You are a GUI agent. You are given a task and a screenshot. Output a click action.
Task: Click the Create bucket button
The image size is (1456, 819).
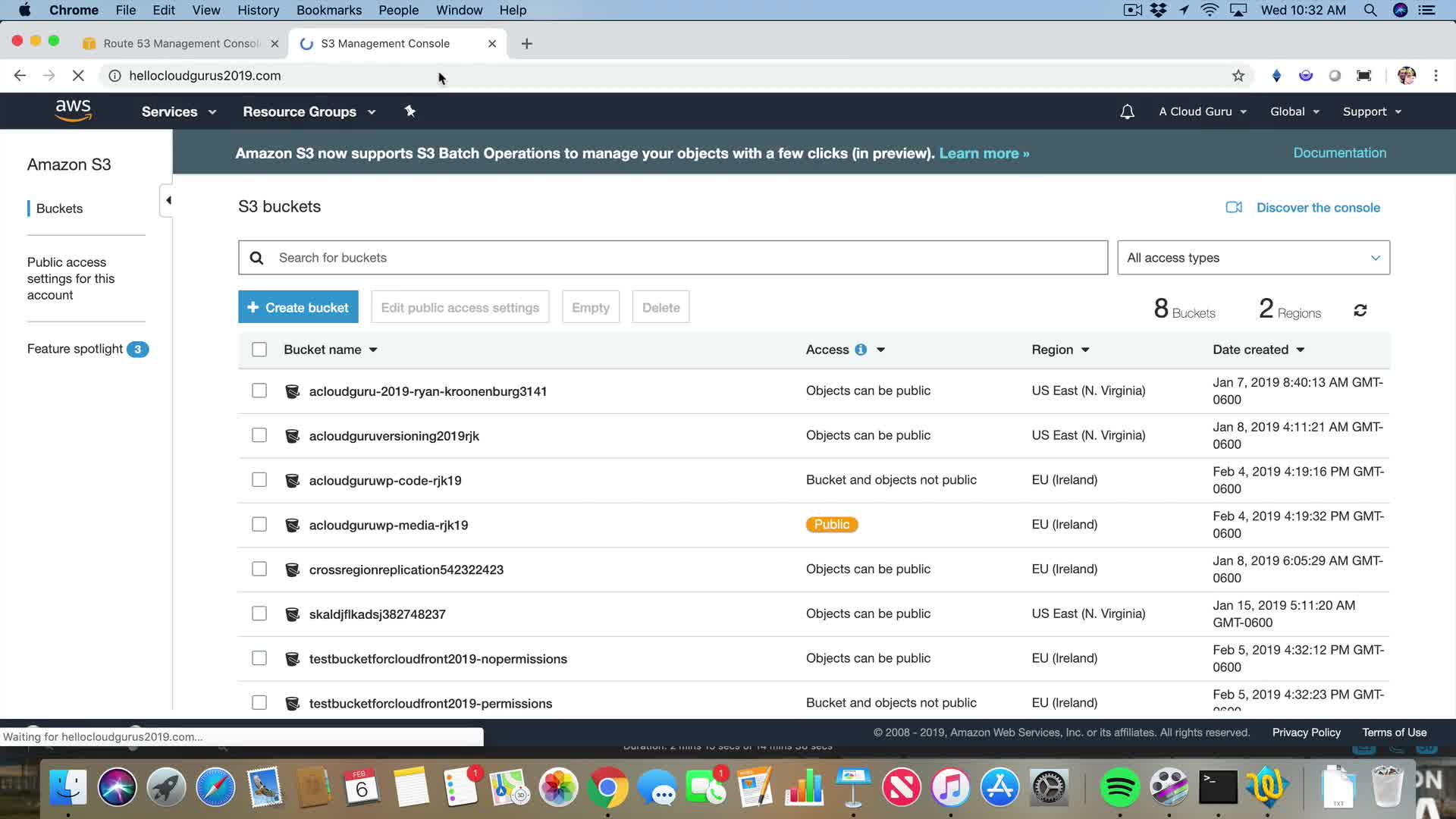(x=298, y=307)
